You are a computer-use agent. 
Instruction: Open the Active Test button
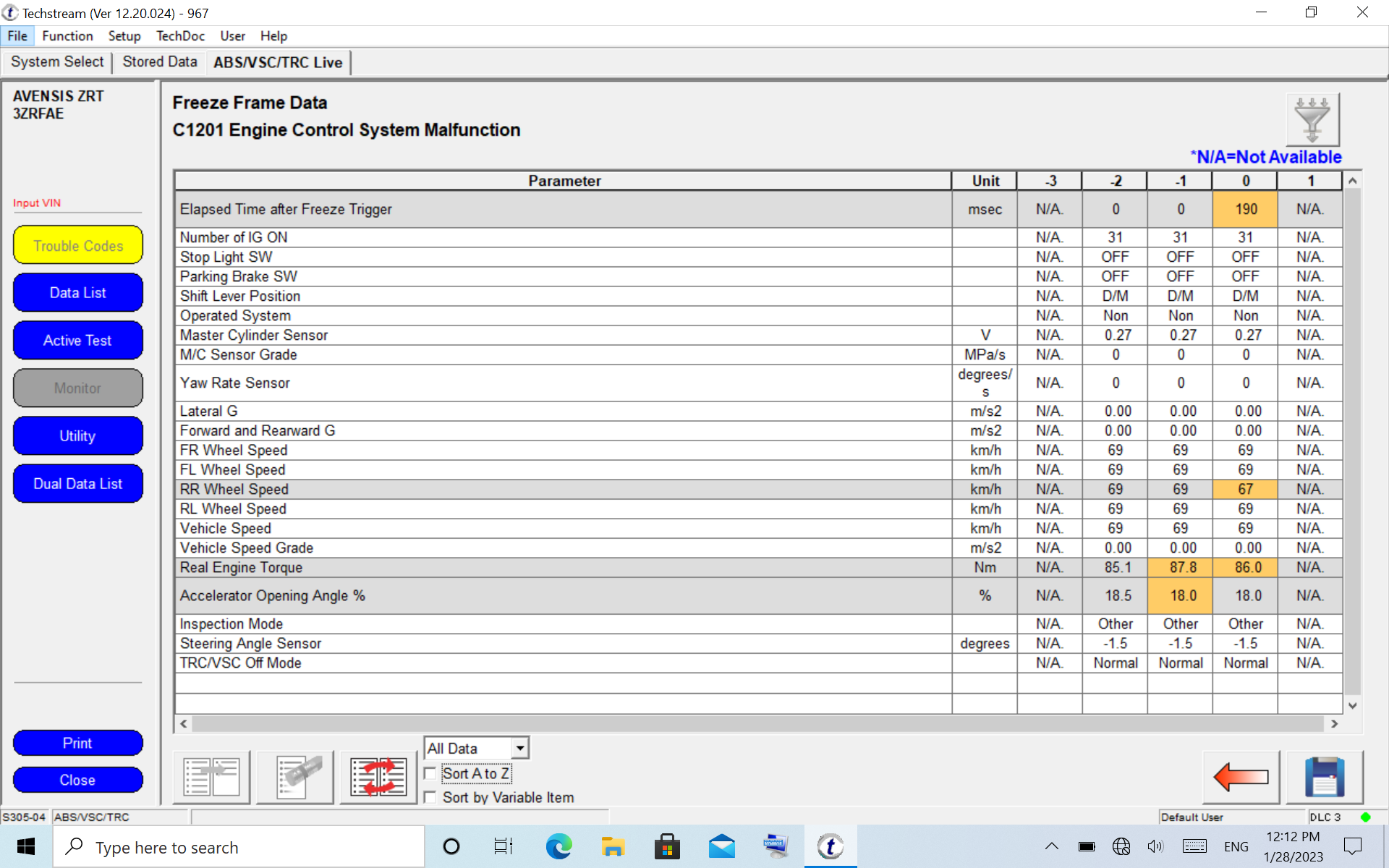point(77,341)
